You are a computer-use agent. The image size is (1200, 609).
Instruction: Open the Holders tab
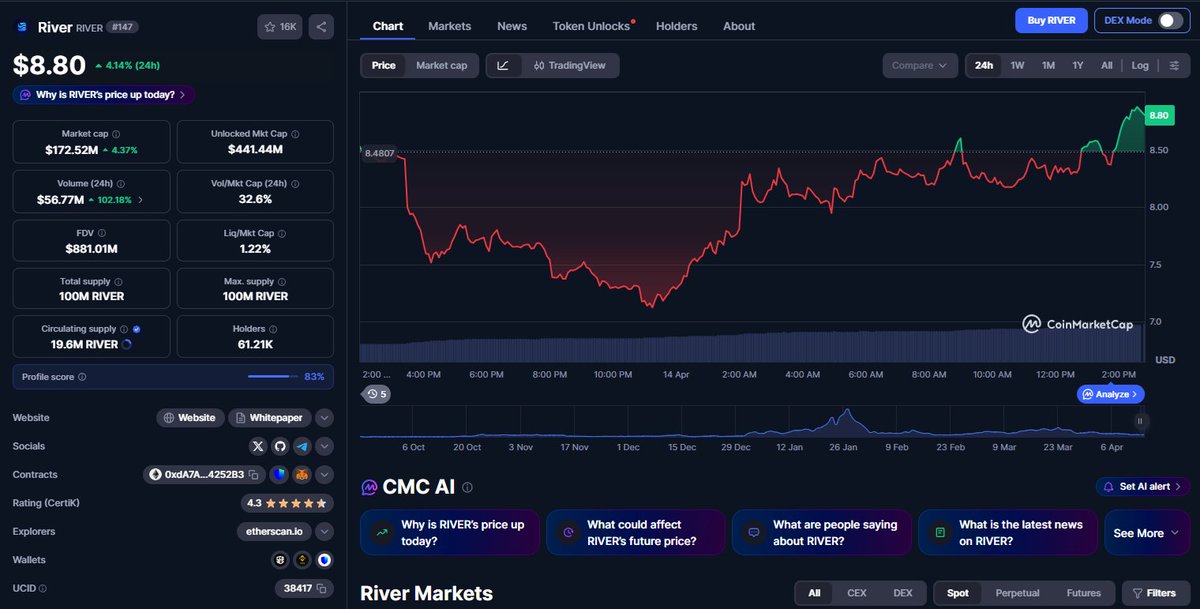coord(677,26)
